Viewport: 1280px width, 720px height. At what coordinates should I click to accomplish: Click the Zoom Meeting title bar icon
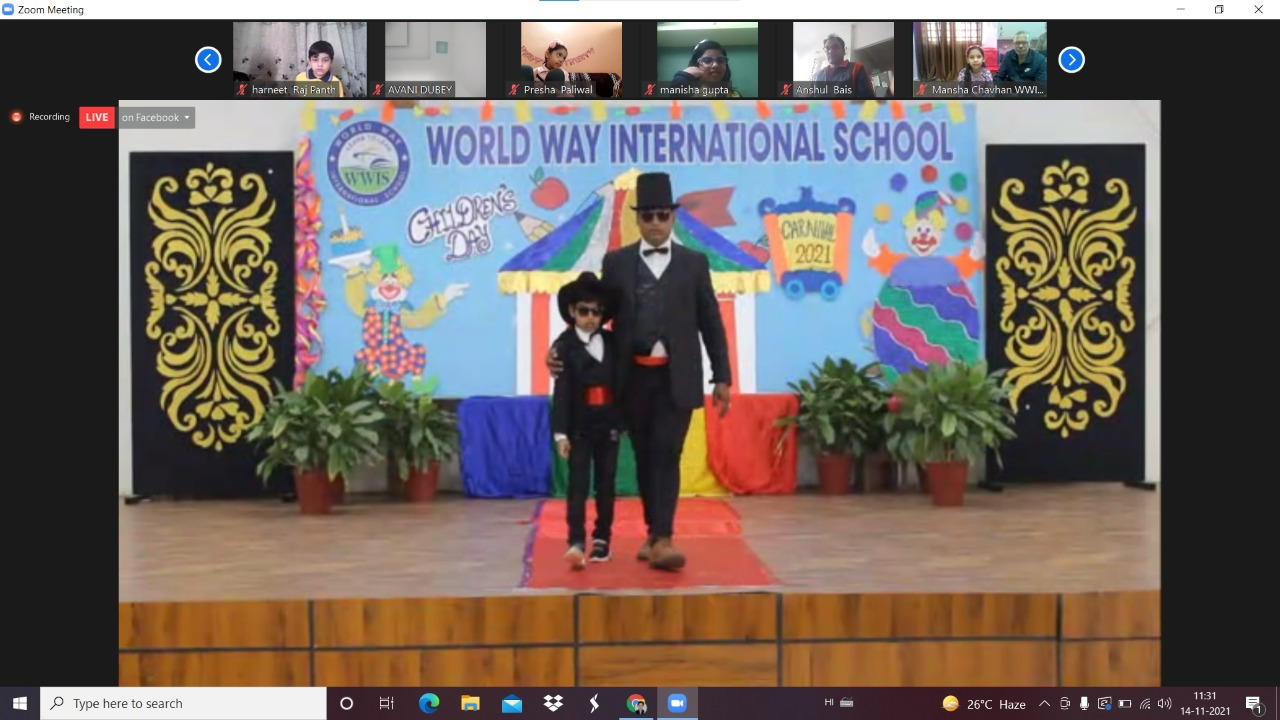[x=9, y=9]
